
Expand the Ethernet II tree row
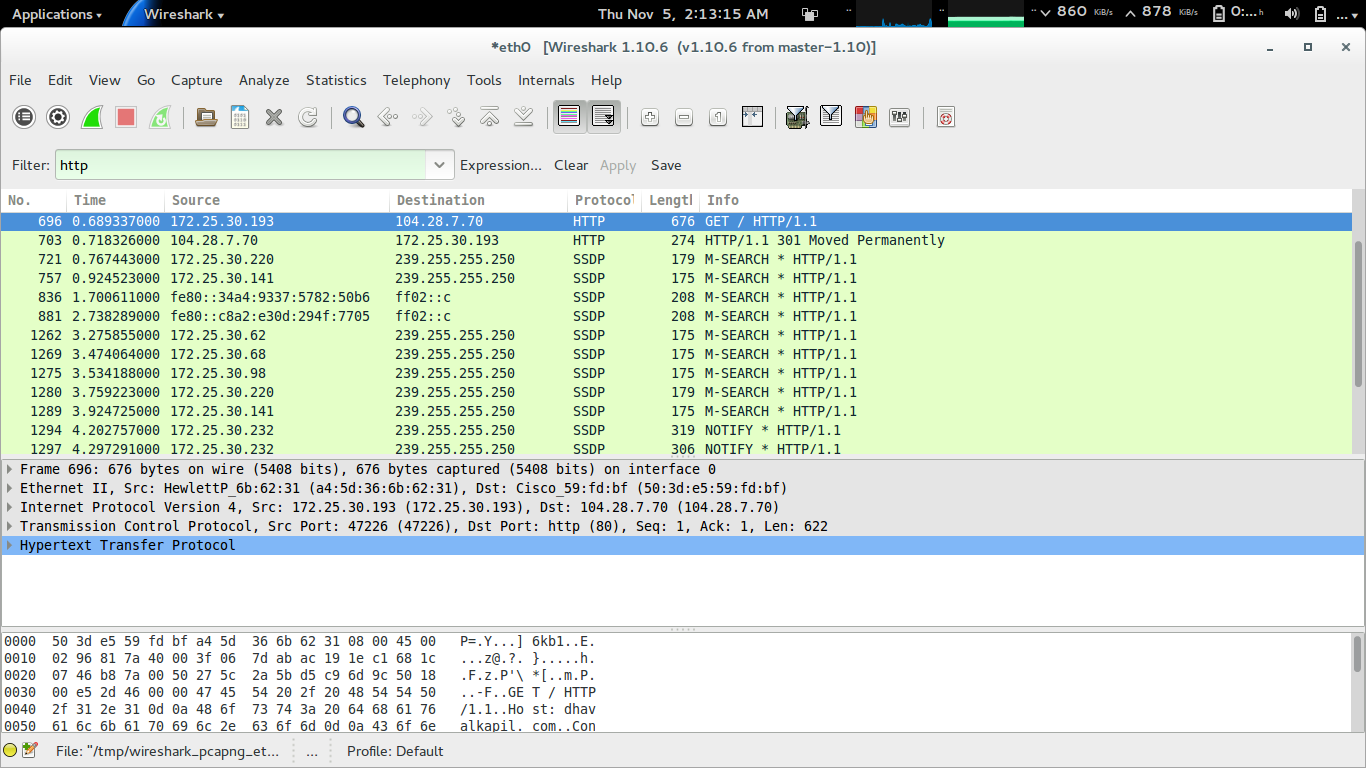(10, 488)
